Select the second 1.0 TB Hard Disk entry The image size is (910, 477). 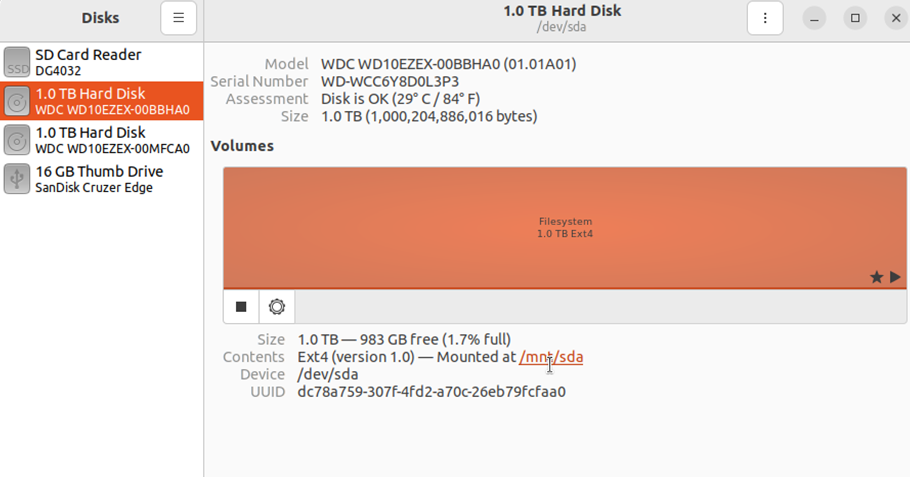point(102,140)
